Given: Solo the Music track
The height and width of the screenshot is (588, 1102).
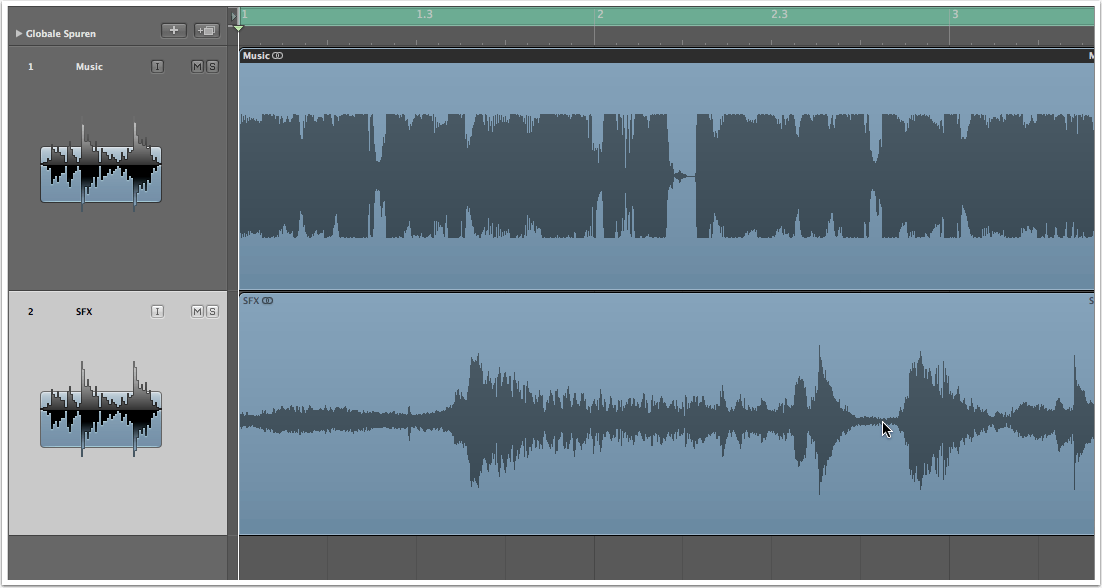Looking at the screenshot, I should 212,67.
